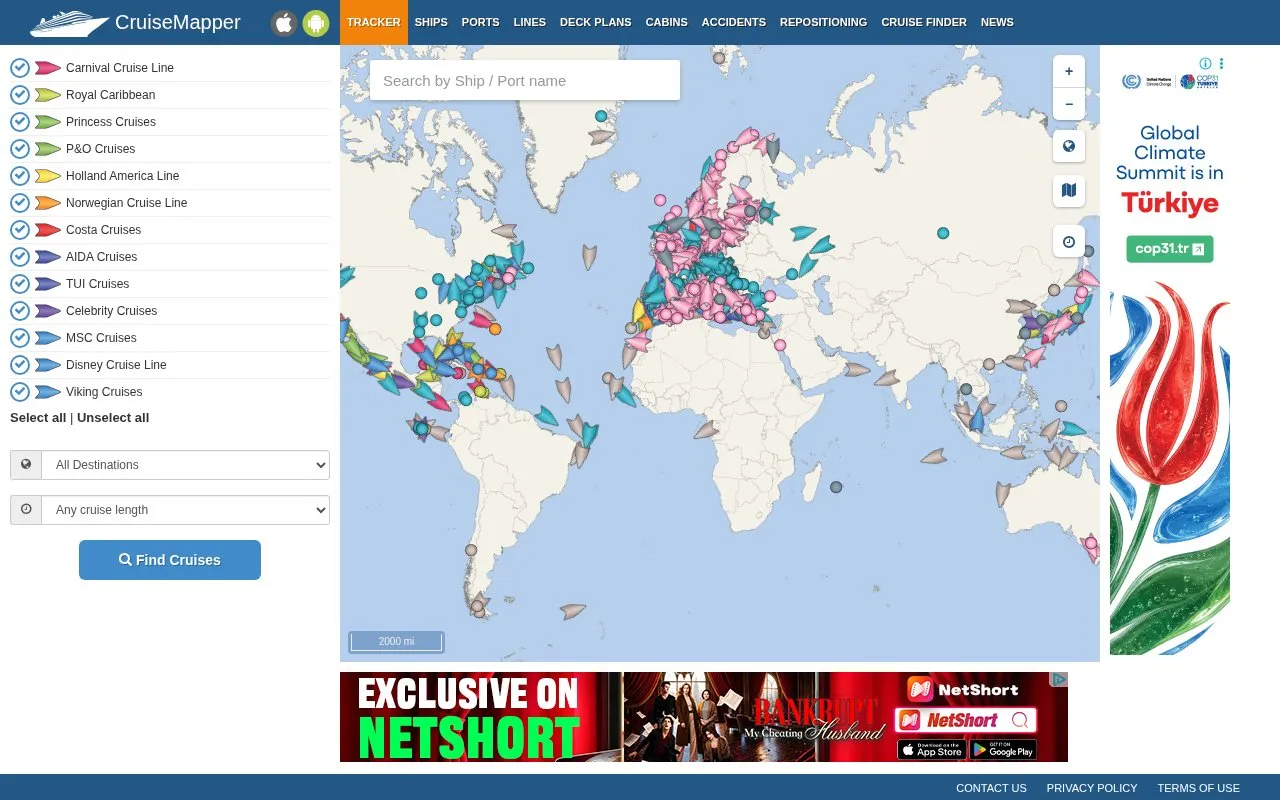
Task: Click the ship or port search field
Action: pyautogui.click(x=525, y=80)
